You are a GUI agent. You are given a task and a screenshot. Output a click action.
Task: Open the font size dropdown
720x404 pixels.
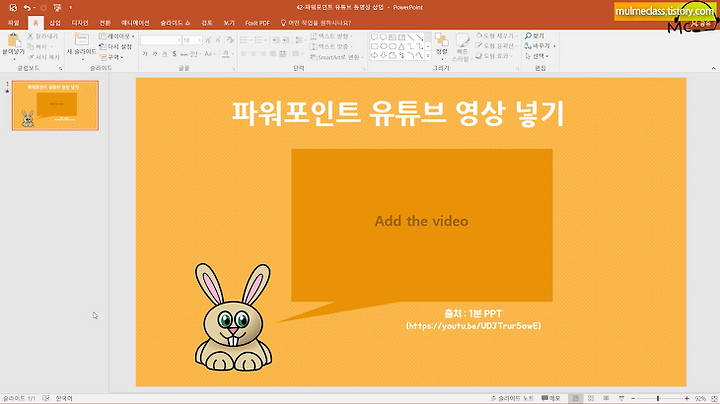pyautogui.click(x=200, y=40)
